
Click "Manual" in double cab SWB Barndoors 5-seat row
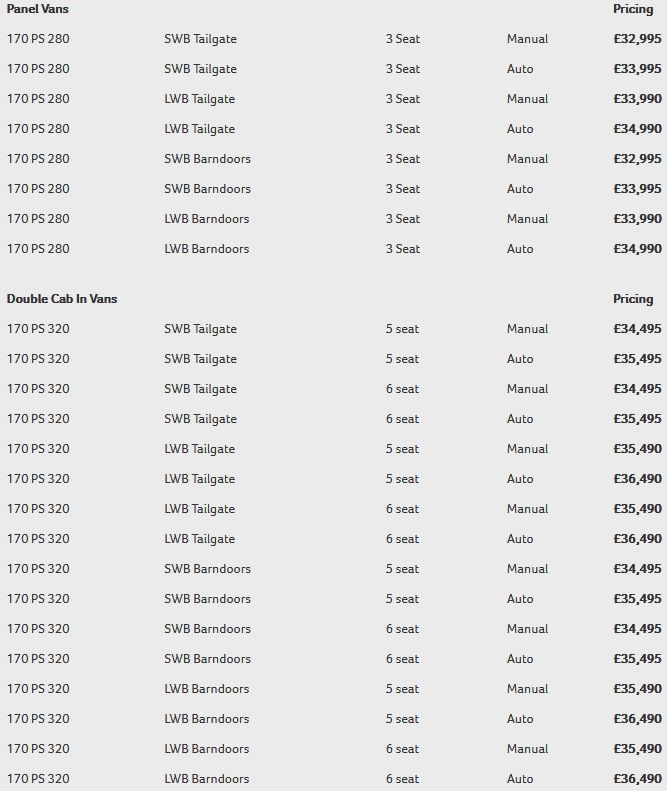pos(527,569)
